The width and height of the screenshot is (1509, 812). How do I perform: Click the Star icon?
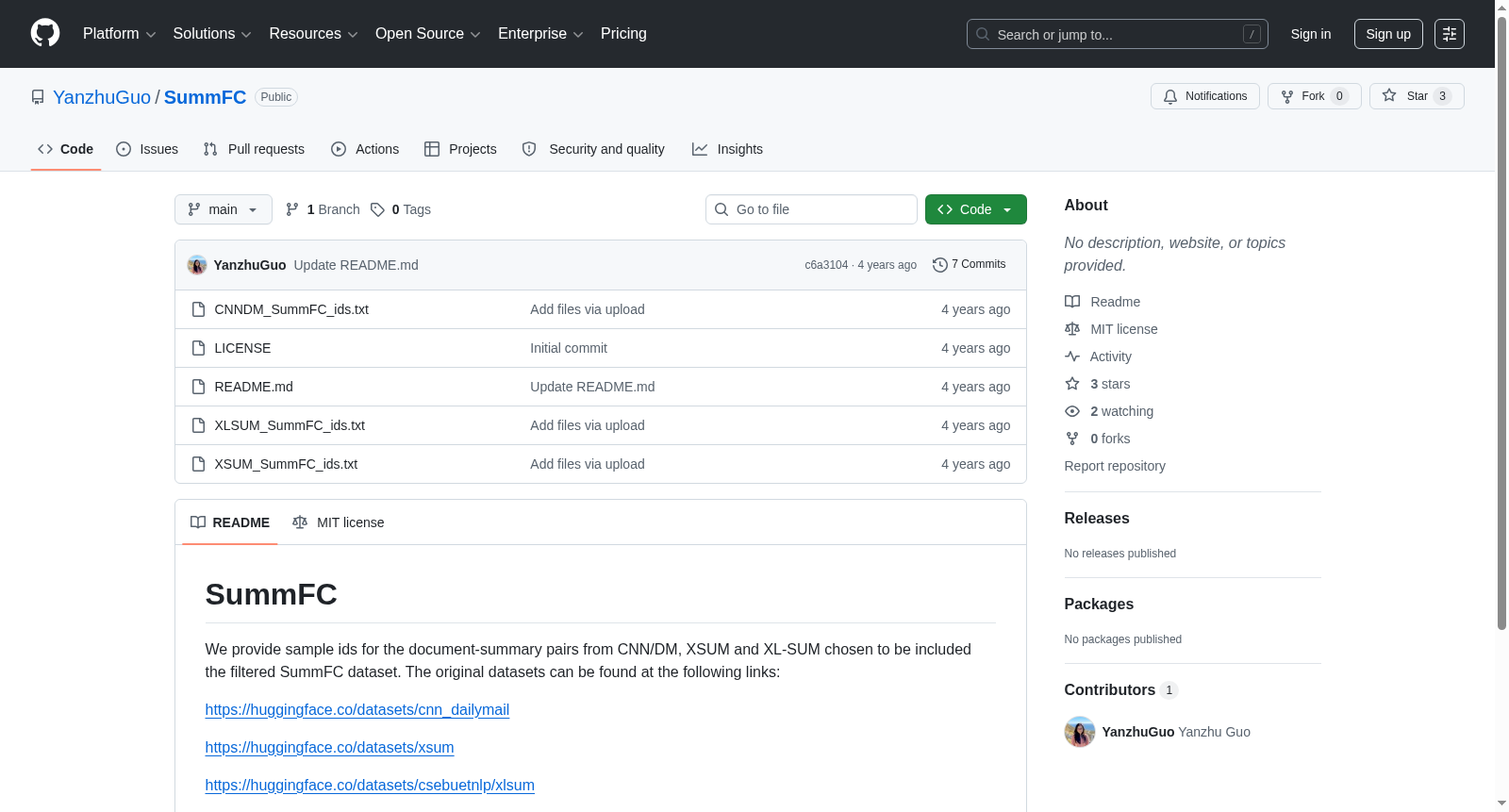[1389, 95]
